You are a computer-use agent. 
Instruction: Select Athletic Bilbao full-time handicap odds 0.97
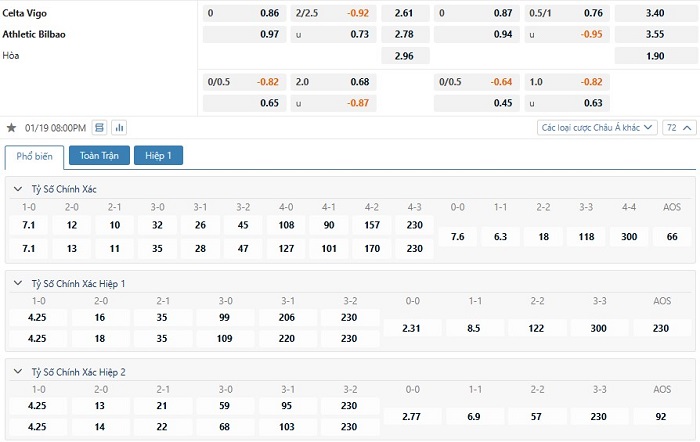pyautogui.click(x=245, y=34)
